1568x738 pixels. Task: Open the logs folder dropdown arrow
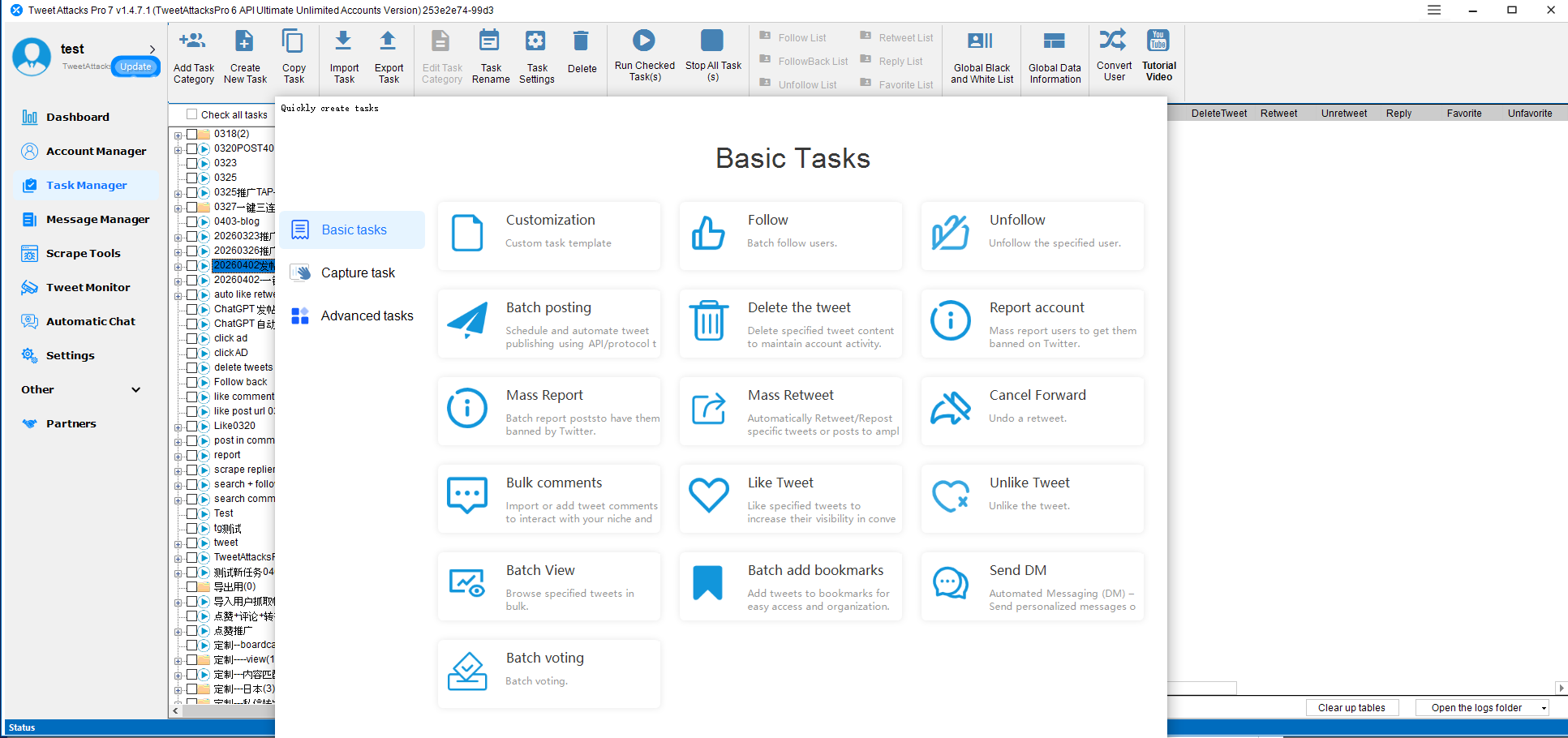click(1544, 708)
